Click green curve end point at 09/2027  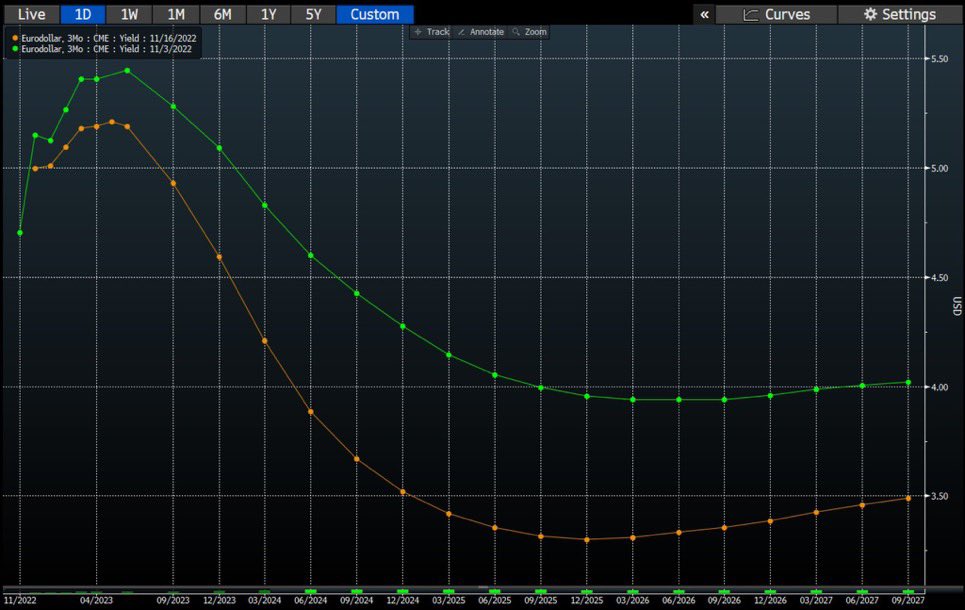point(908,382)
